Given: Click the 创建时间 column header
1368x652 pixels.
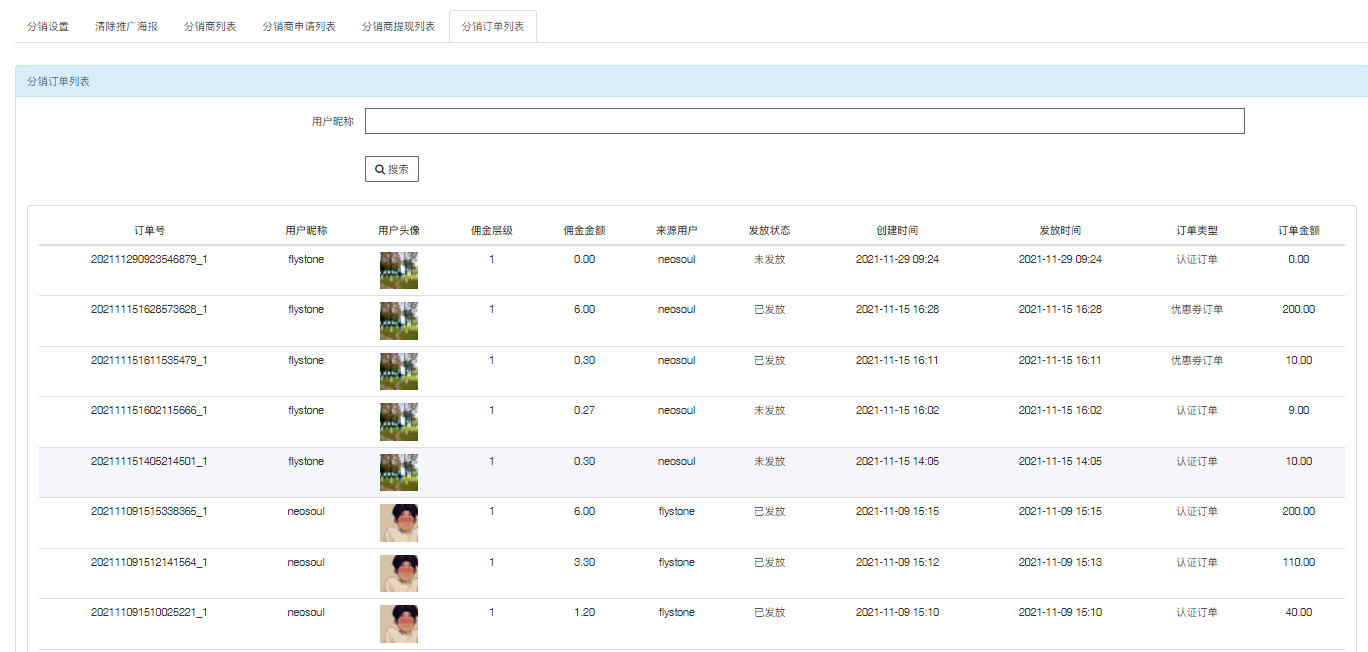Looking at the screenshot, I should click(897, 230).
